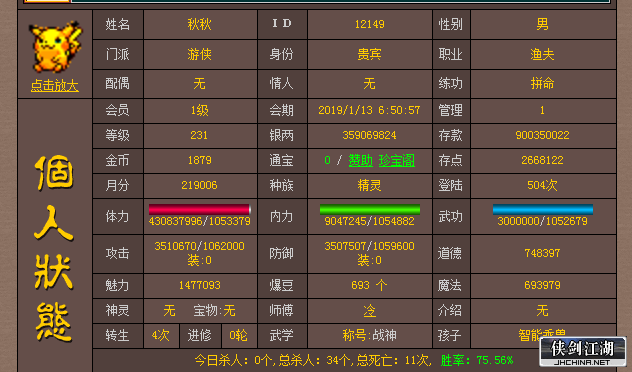Select the name value 秋秋

click(x=200, y=24)
